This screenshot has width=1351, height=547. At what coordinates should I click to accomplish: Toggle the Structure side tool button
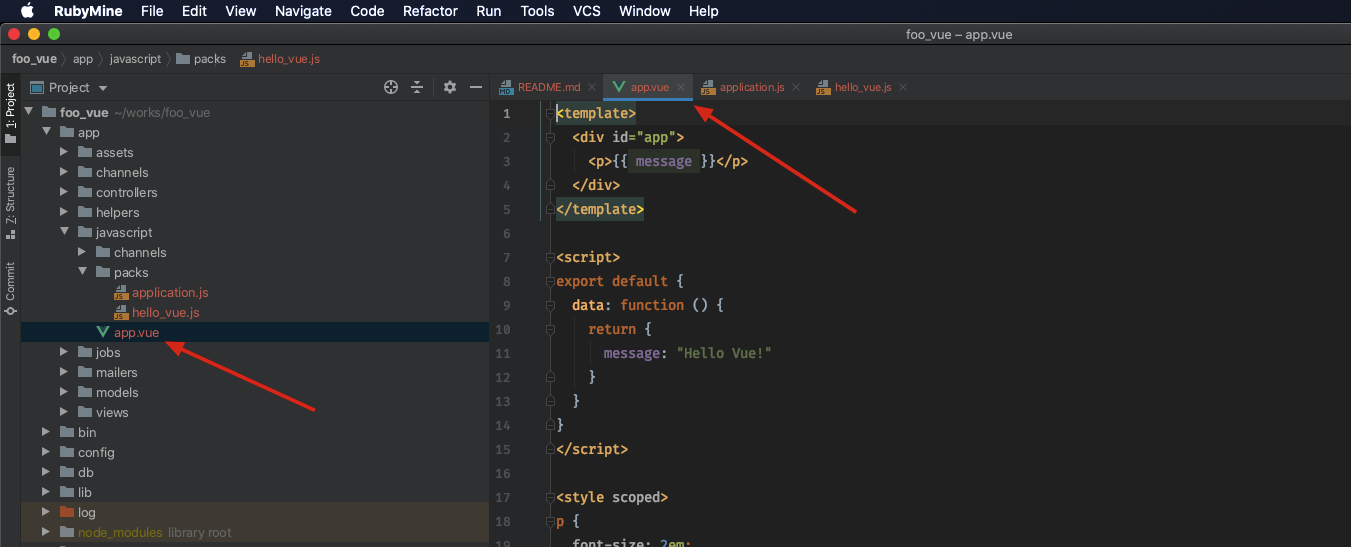tap(10, 203)
